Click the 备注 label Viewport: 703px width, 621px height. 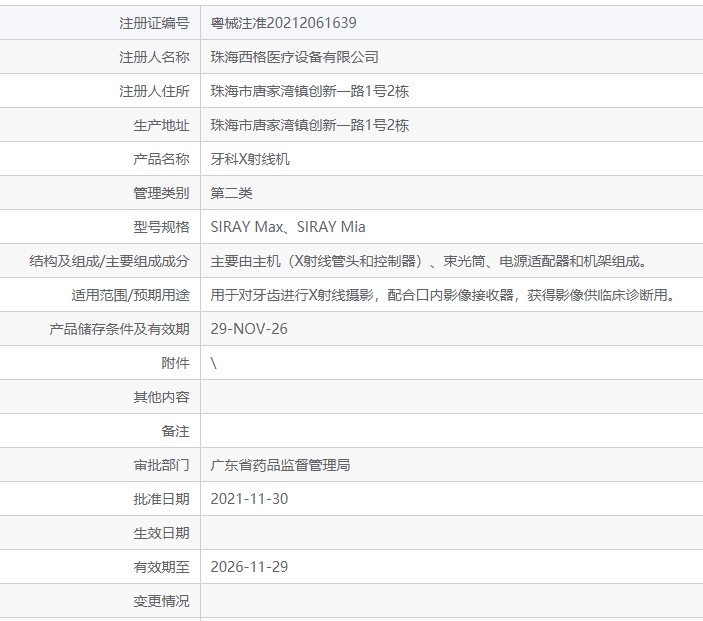point(175,431)
